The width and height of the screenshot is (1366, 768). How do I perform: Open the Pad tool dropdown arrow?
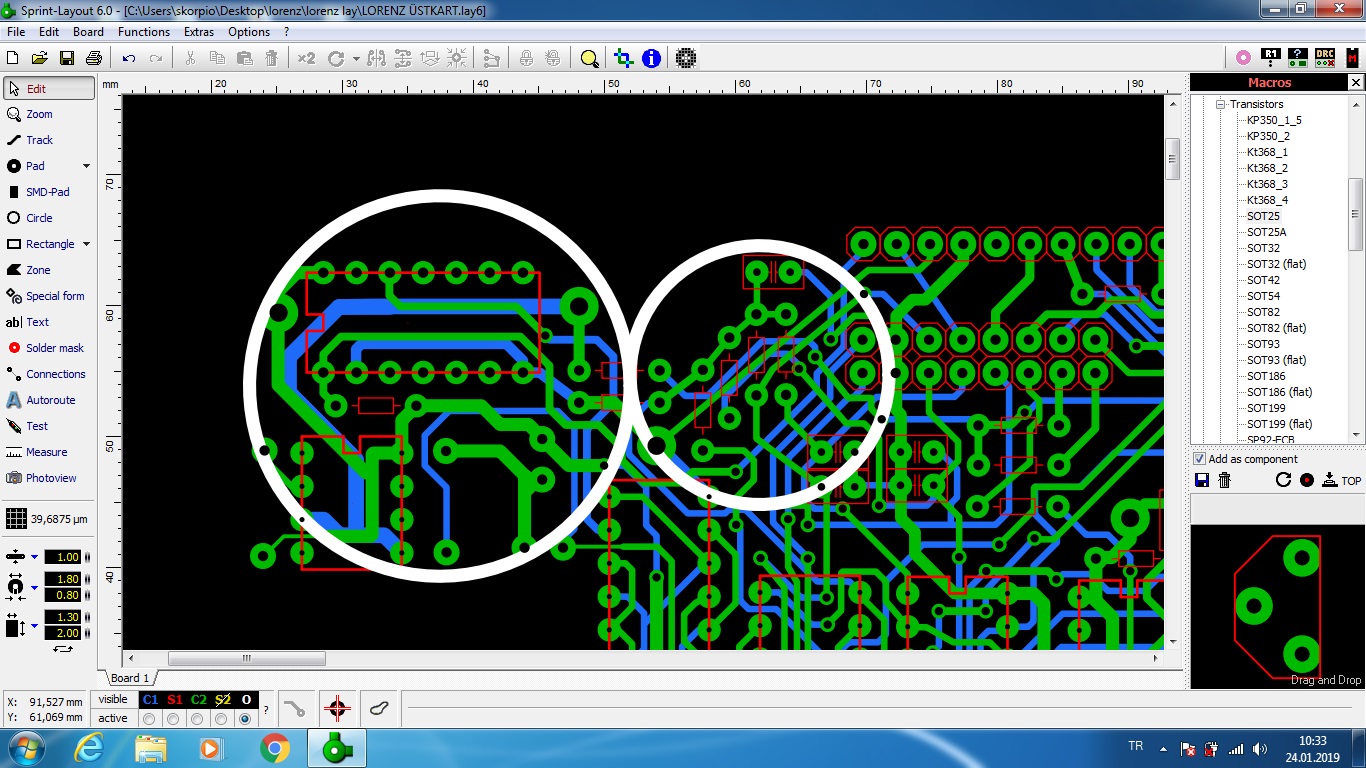(x=86, y=166)
